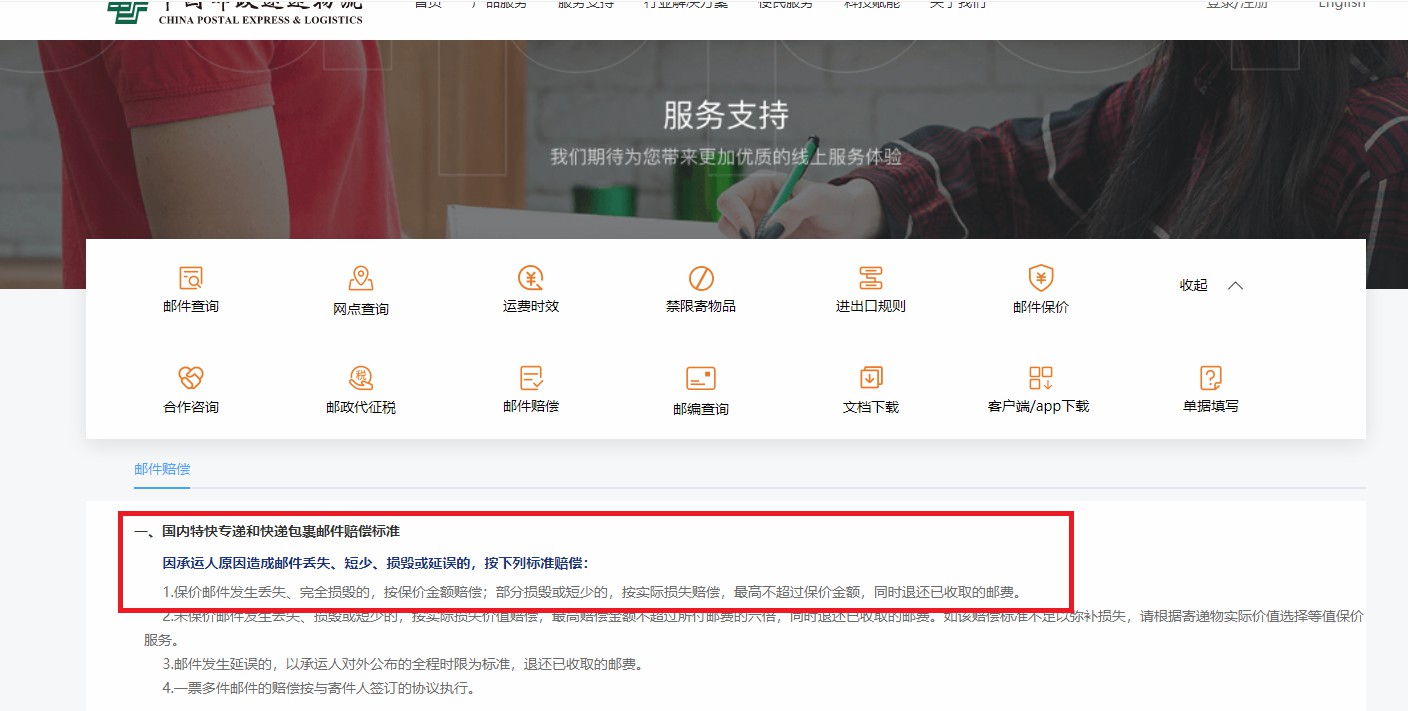This screenshot has height=711, width=1408.
Task: Select the 合作咨询 handshake icon
Action: point(191,378)
